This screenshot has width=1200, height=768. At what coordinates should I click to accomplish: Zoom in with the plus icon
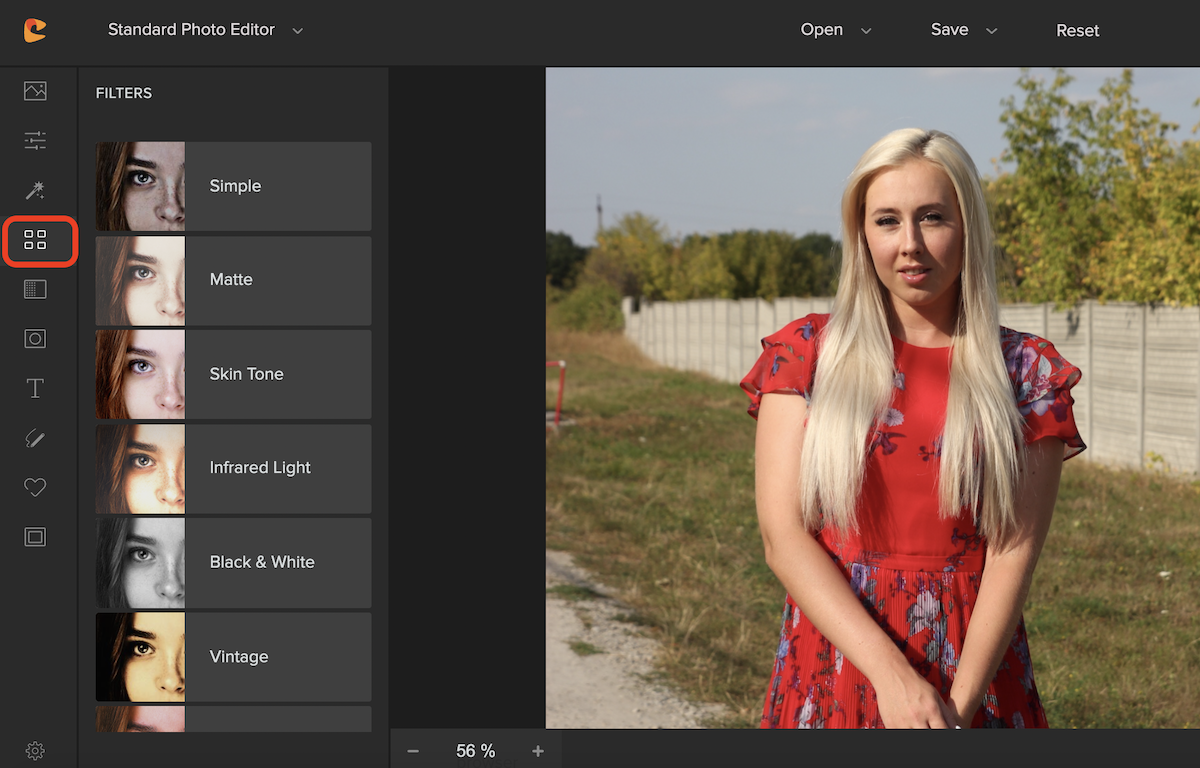(x=538, y=751)
